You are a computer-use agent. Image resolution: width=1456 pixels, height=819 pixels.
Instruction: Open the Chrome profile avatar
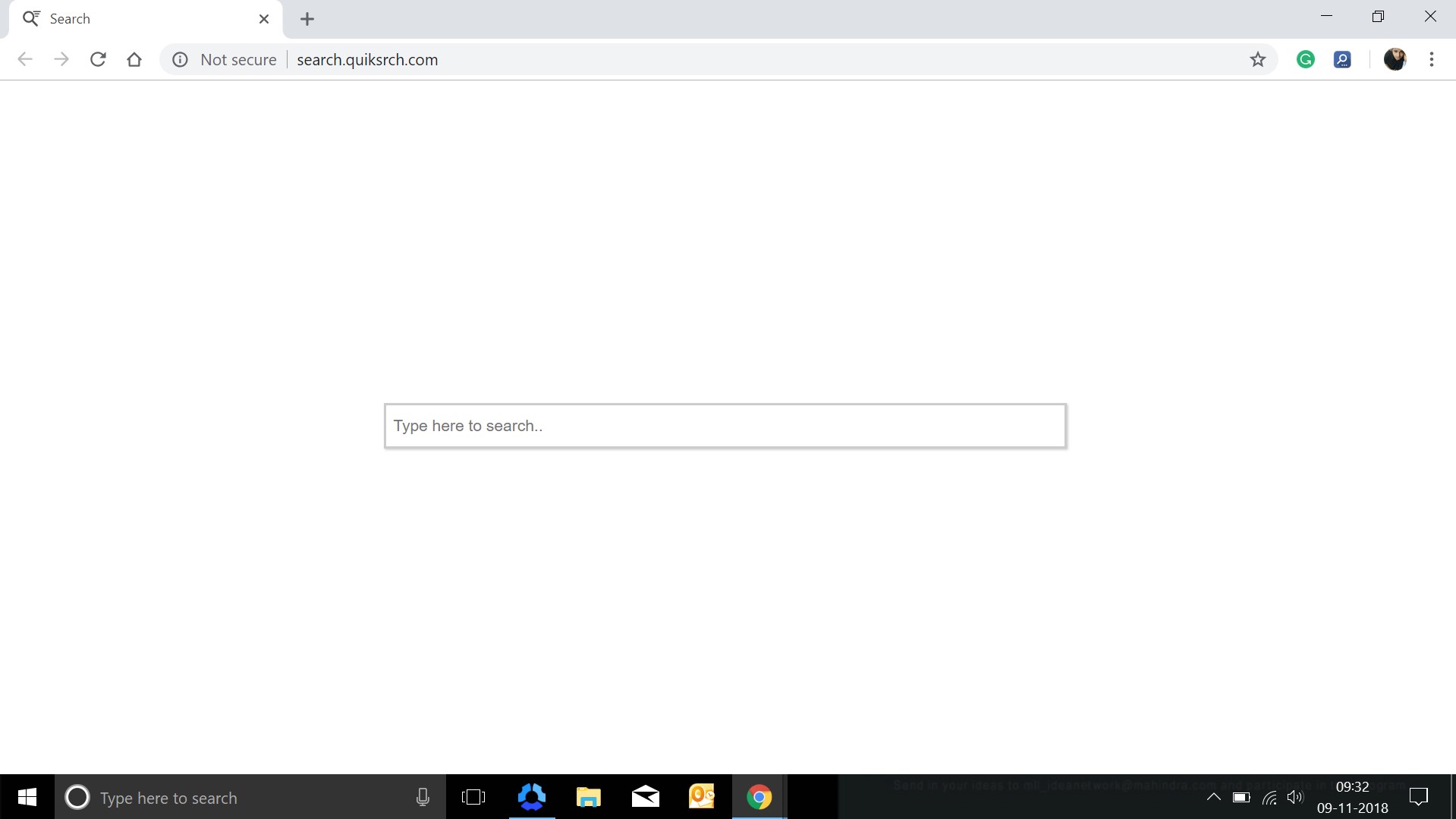pyautogui.click(x=1395, y=59)
